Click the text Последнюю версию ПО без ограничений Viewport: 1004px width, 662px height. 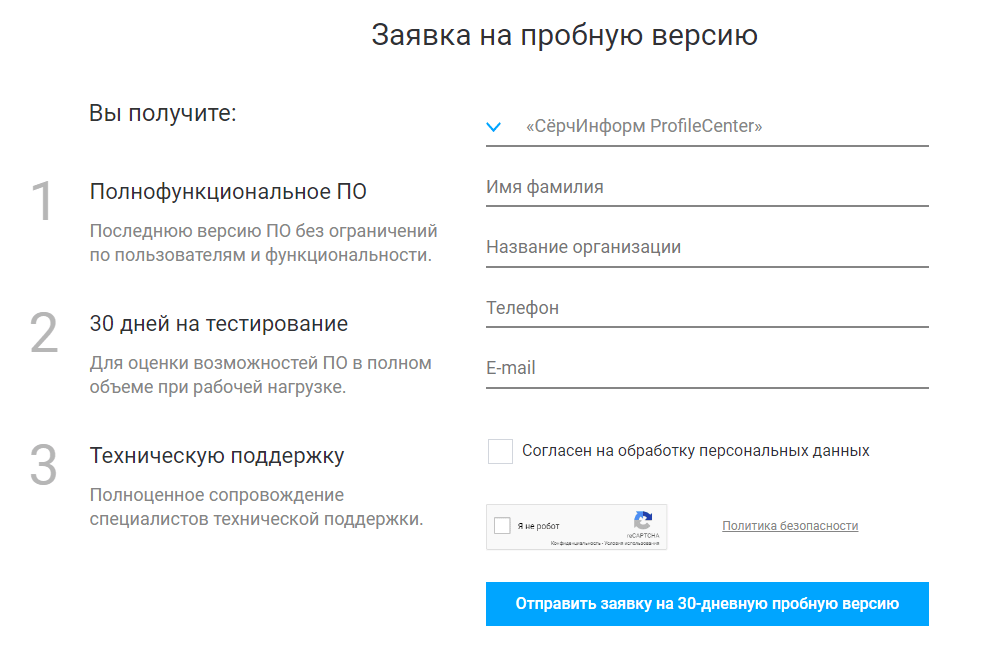pos(263,231)
